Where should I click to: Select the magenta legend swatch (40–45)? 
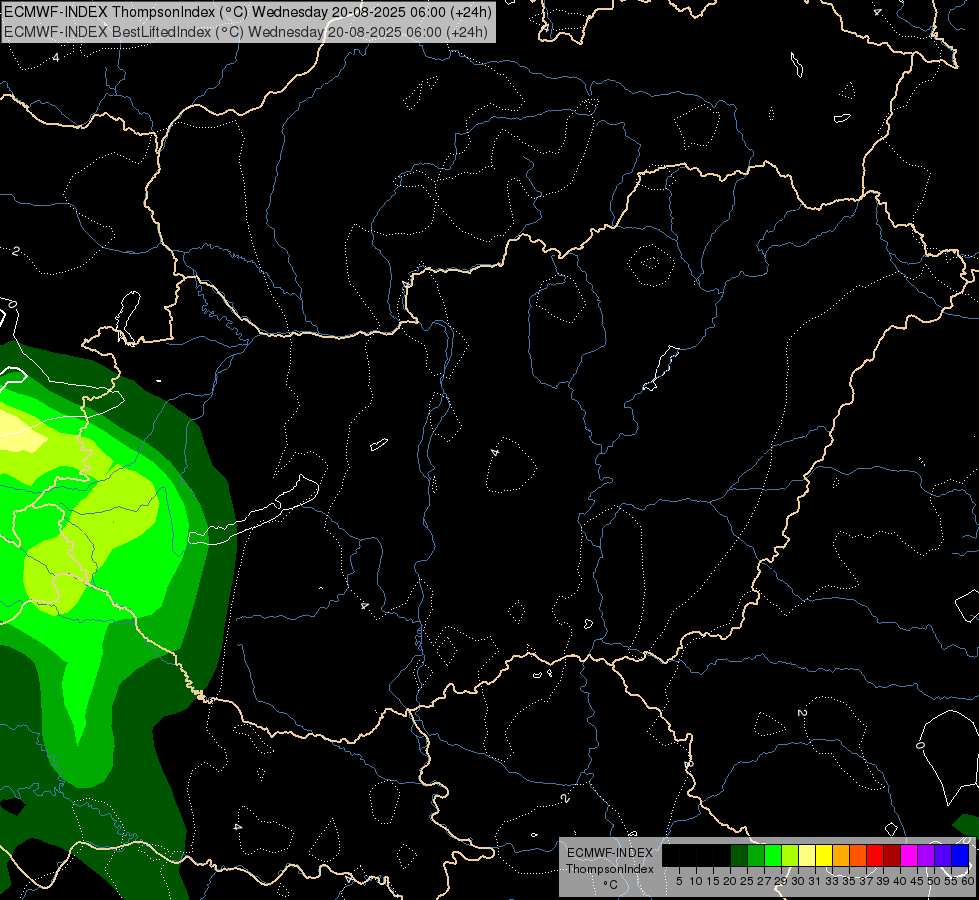click(x=909, y=855)
